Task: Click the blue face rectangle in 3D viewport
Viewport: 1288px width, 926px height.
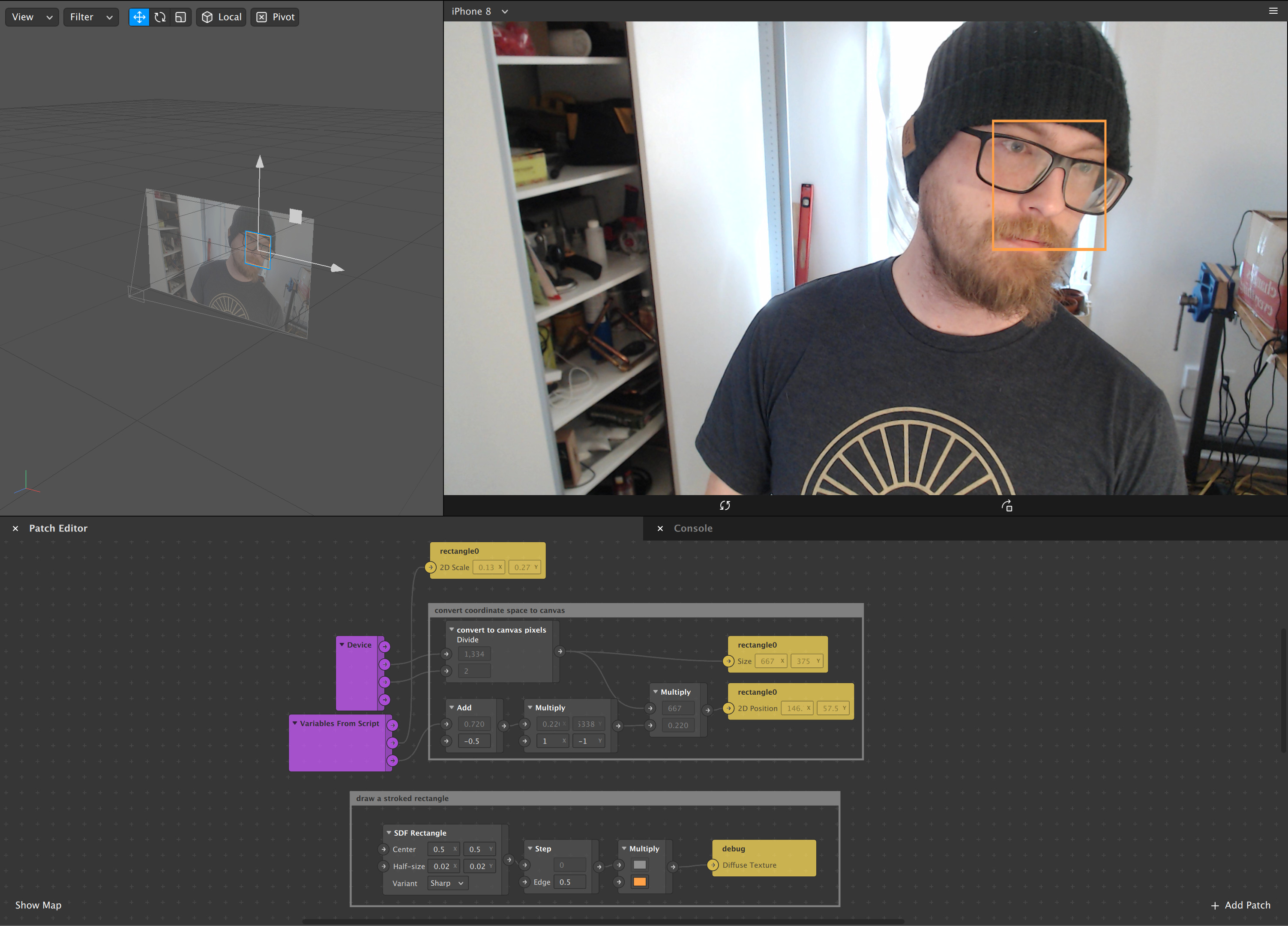Action: (258, 249)
